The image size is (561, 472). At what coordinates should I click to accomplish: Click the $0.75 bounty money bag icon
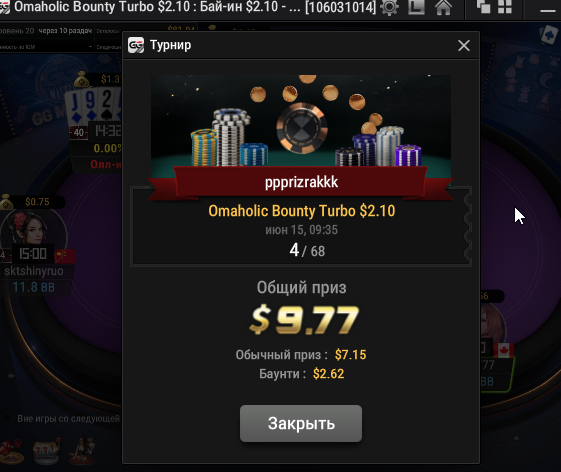click(6, 202)
